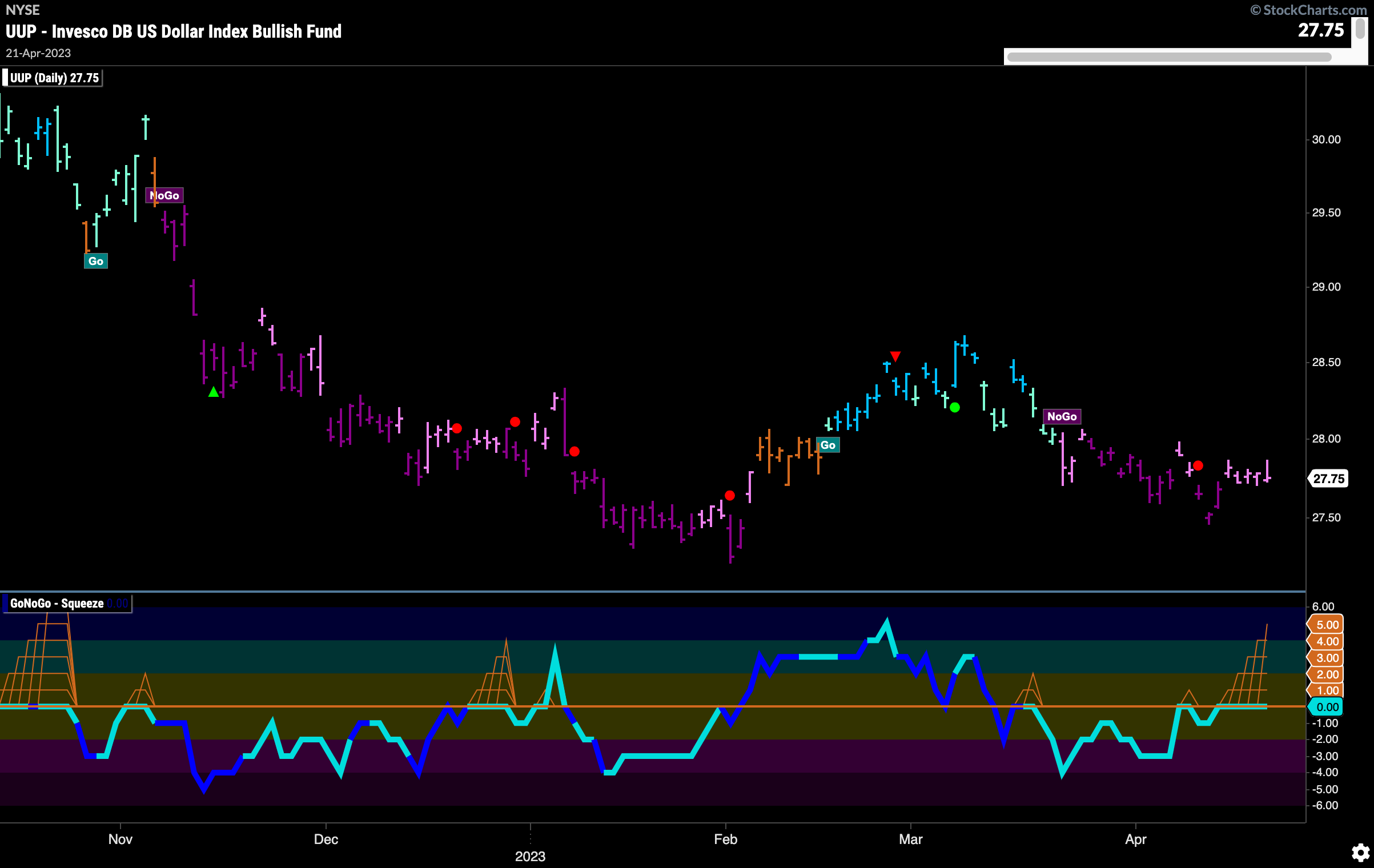The image size is (1374, 868).
Task: Click the Mar label on time axis
Action: point(910,839)
